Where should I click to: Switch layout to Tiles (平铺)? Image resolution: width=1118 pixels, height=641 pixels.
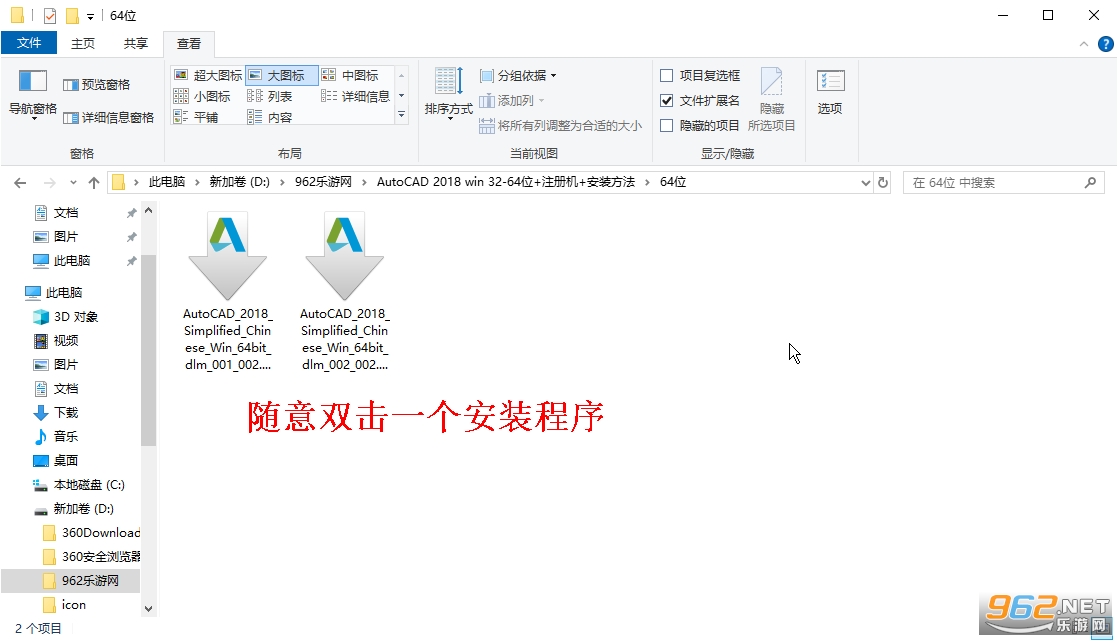point(196,117)
